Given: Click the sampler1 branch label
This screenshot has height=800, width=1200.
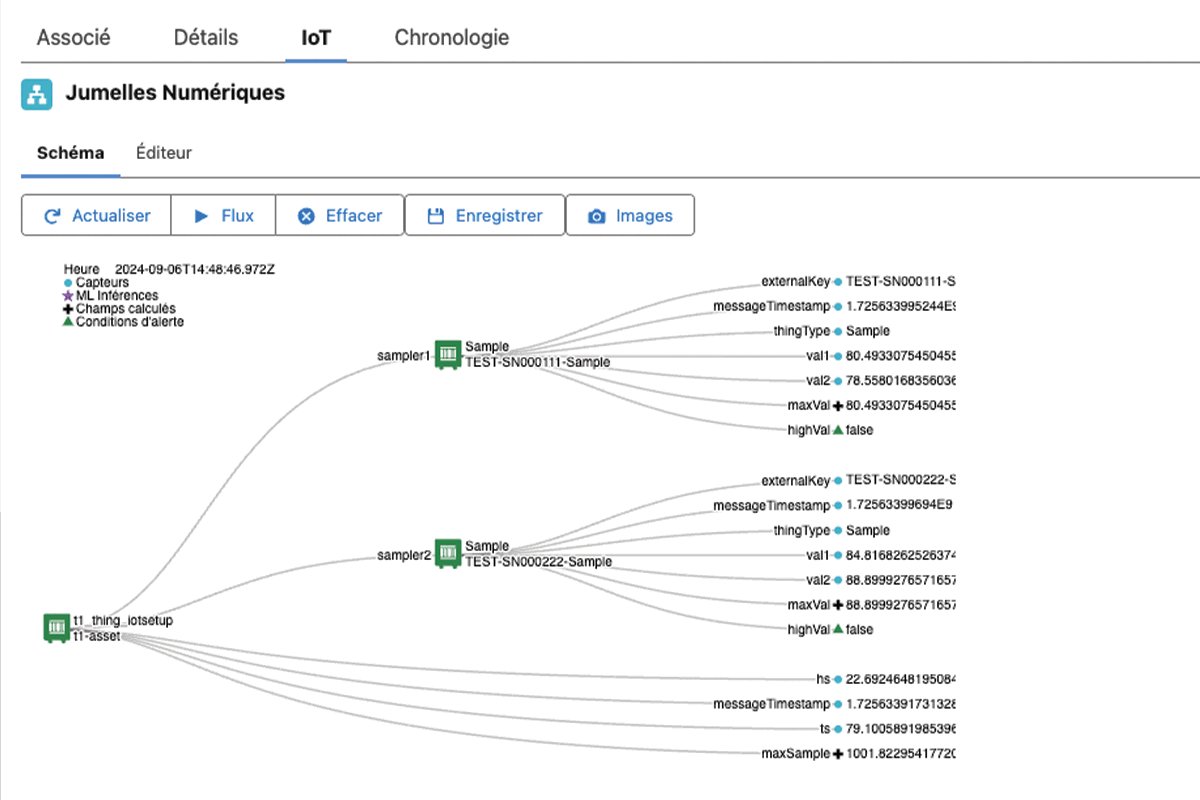Looking at the screenshot, I should (404, 355).
